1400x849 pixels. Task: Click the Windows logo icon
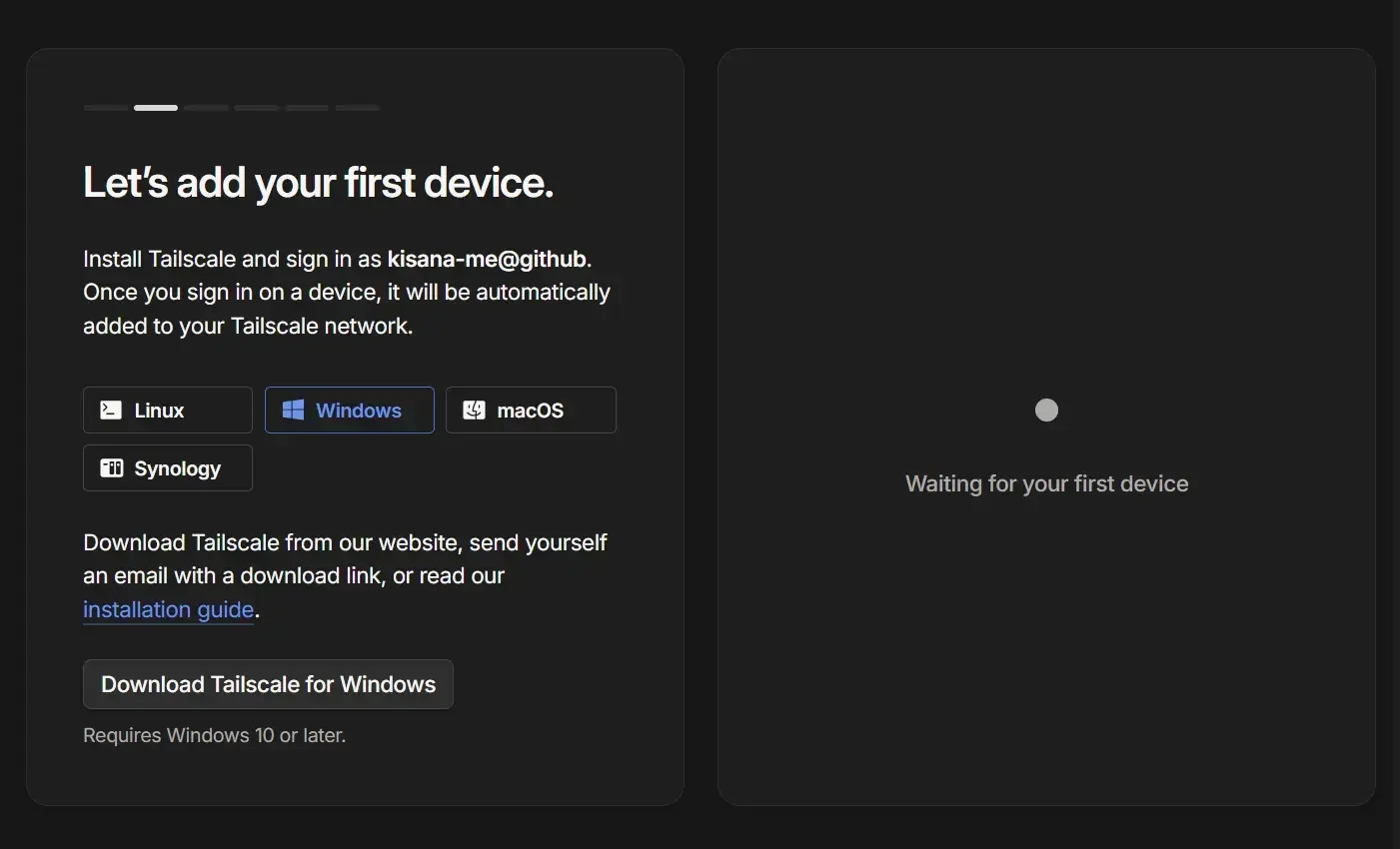click(293, 411)
